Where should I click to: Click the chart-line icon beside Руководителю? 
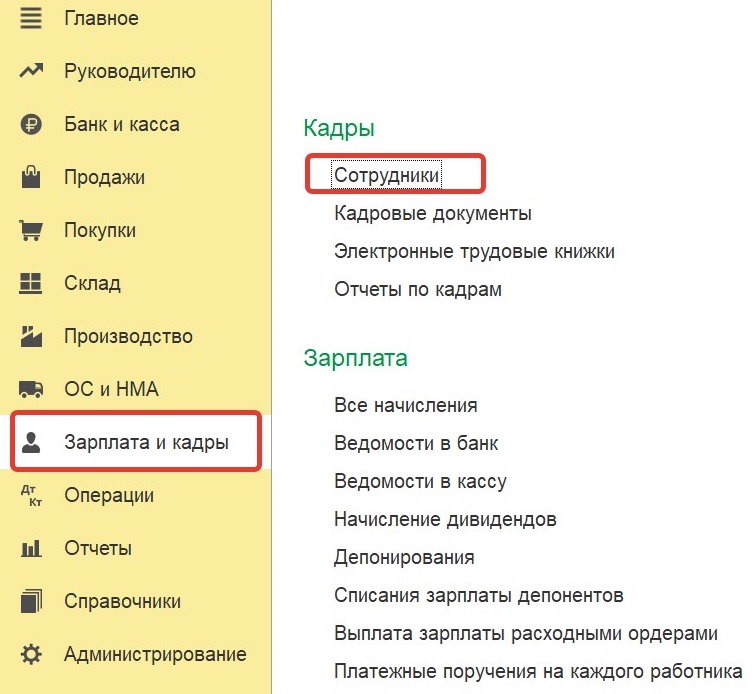coord(31,71)
